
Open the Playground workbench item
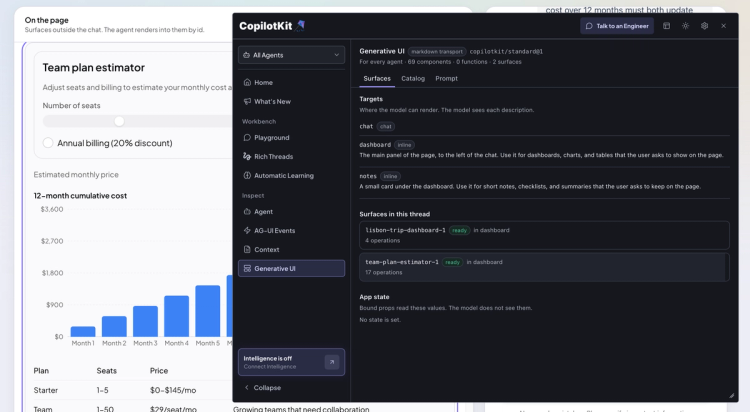291,137
